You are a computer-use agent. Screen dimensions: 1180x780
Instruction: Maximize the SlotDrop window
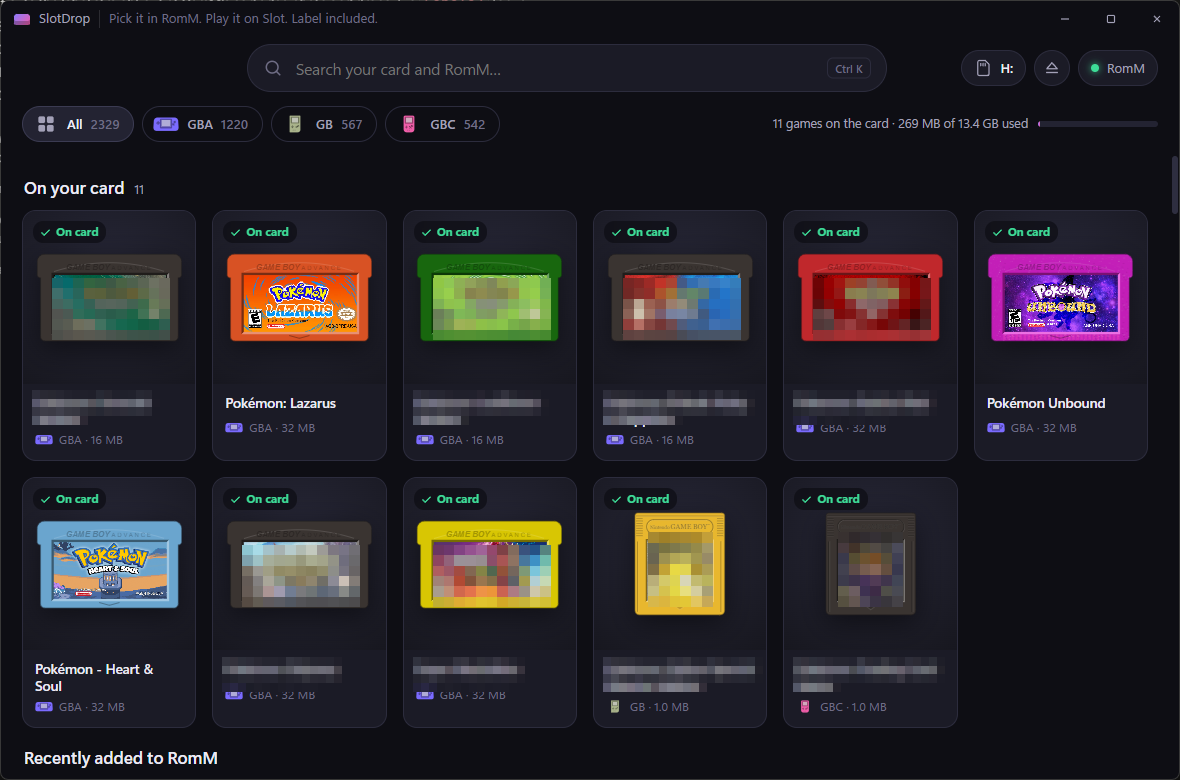(x=1111, y=19)
